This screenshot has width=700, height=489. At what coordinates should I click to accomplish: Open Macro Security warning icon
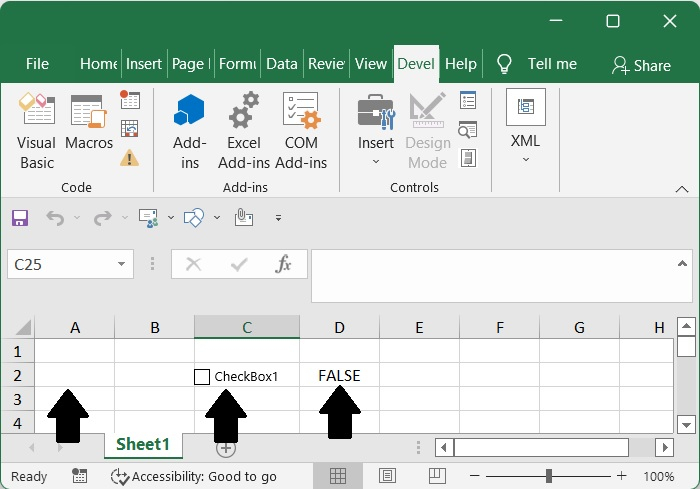[x=130, y=157]
